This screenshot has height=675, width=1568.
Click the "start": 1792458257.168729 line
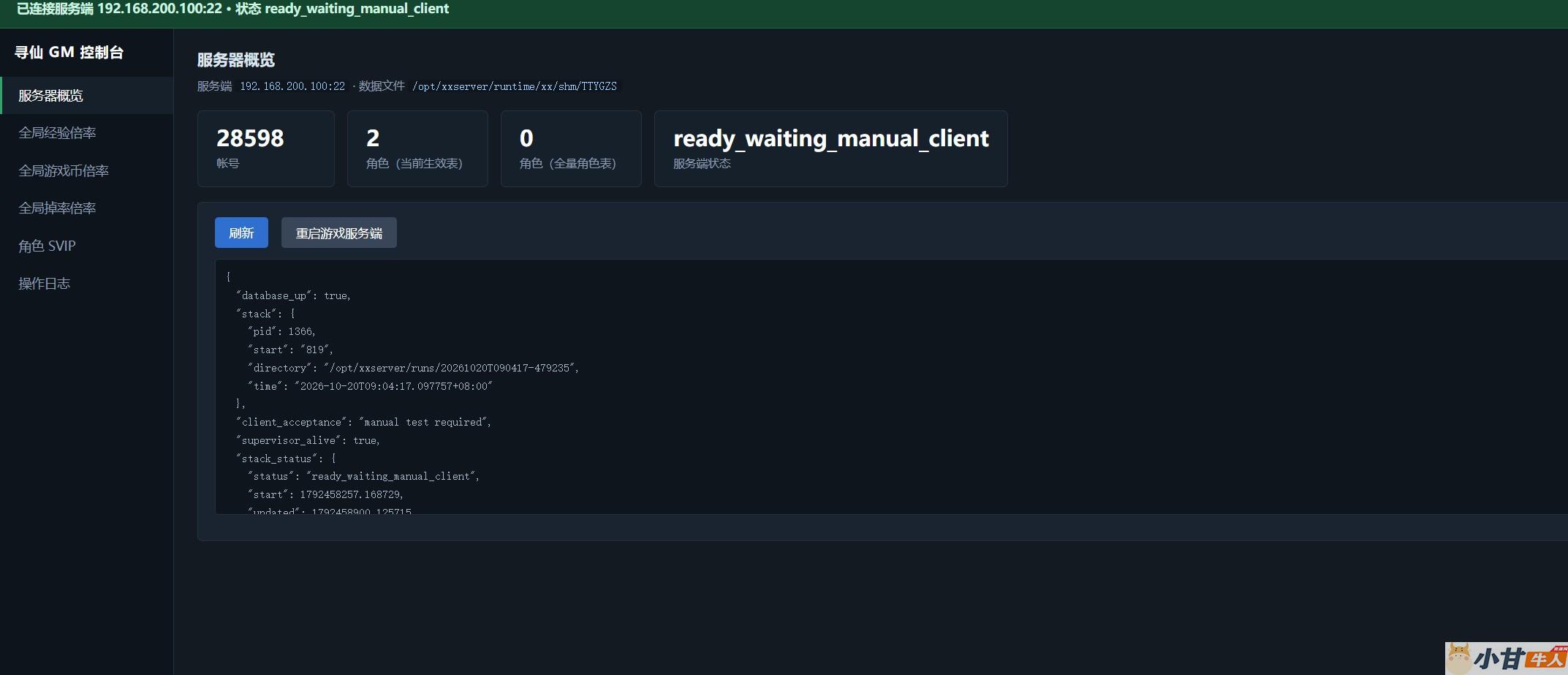pos(325,494)
